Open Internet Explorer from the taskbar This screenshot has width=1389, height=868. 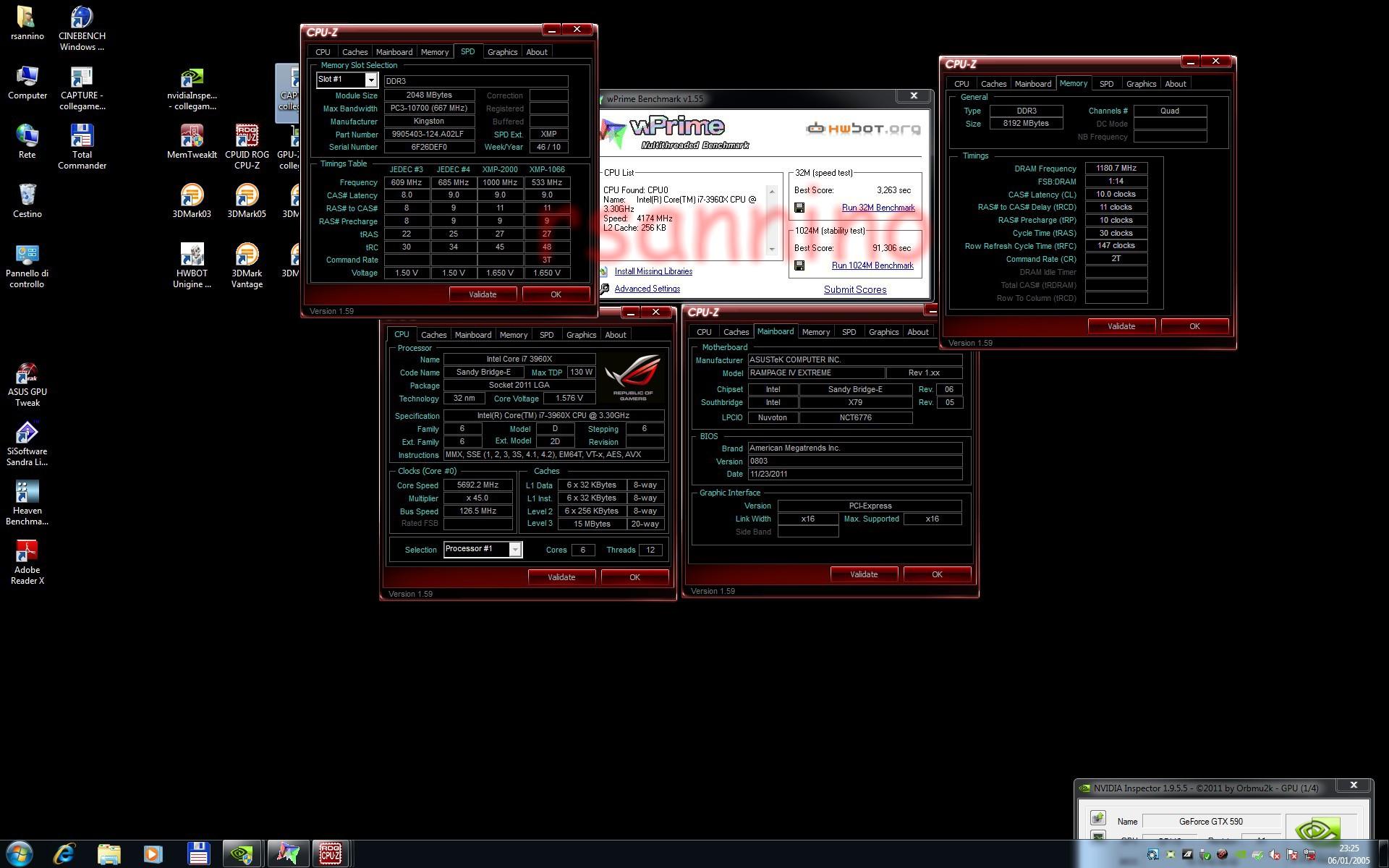(64, 854)
